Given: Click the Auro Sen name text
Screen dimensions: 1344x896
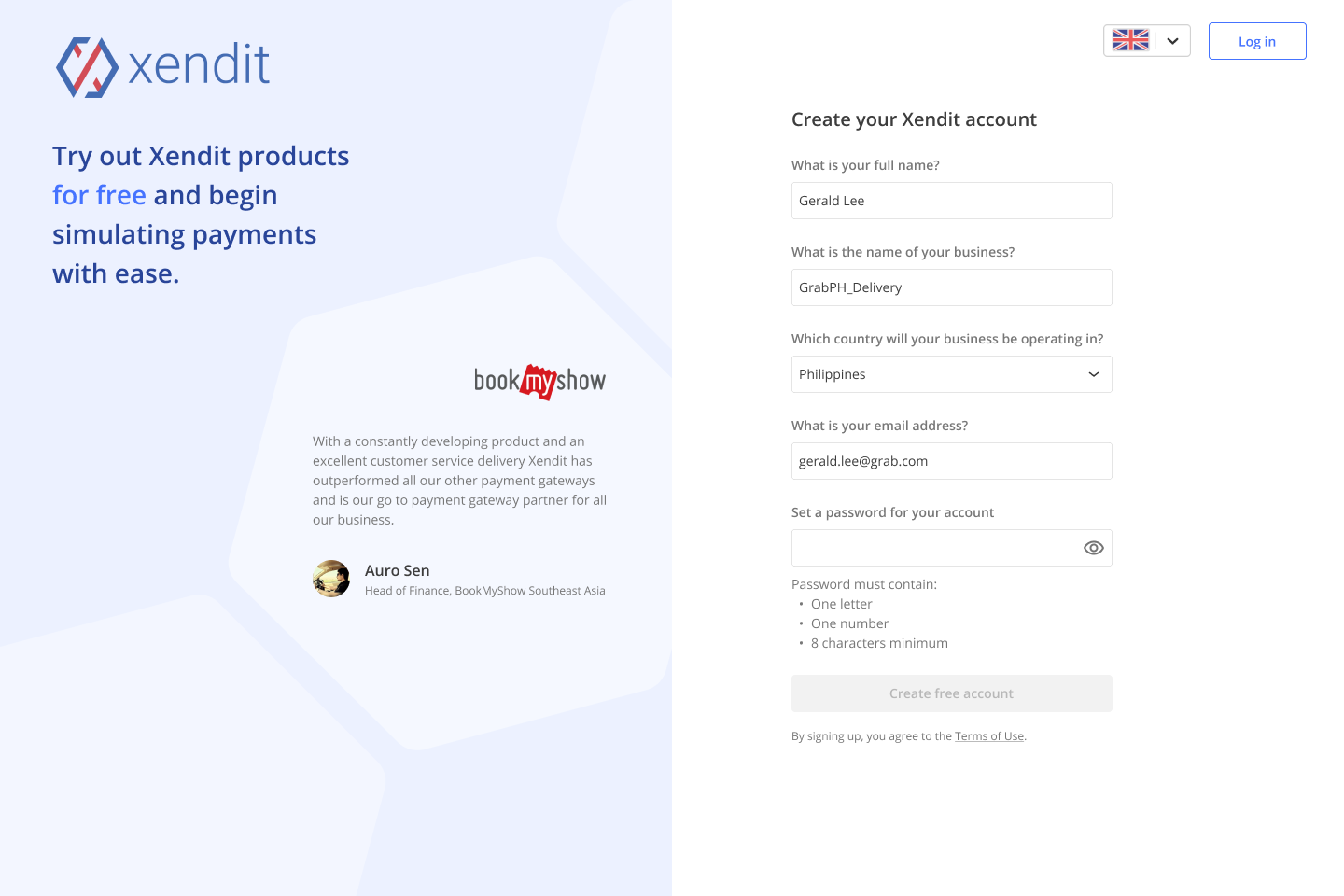Looking at the screenshot, I should coord(397,570).
